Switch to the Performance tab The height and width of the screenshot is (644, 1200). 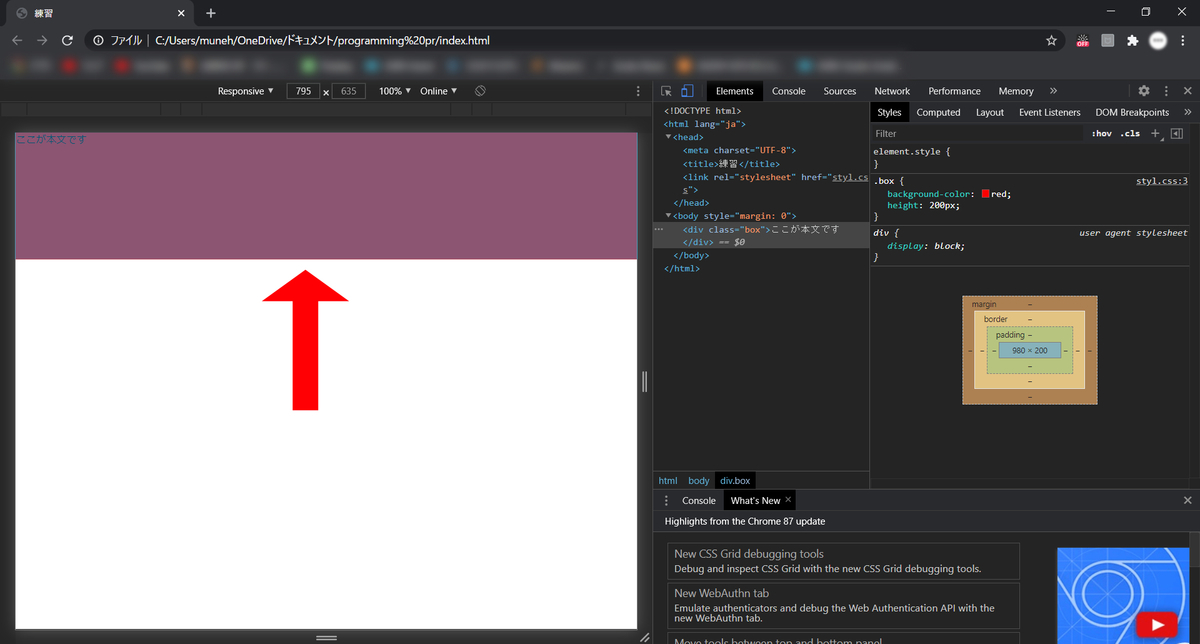click(x=954, y=91)
